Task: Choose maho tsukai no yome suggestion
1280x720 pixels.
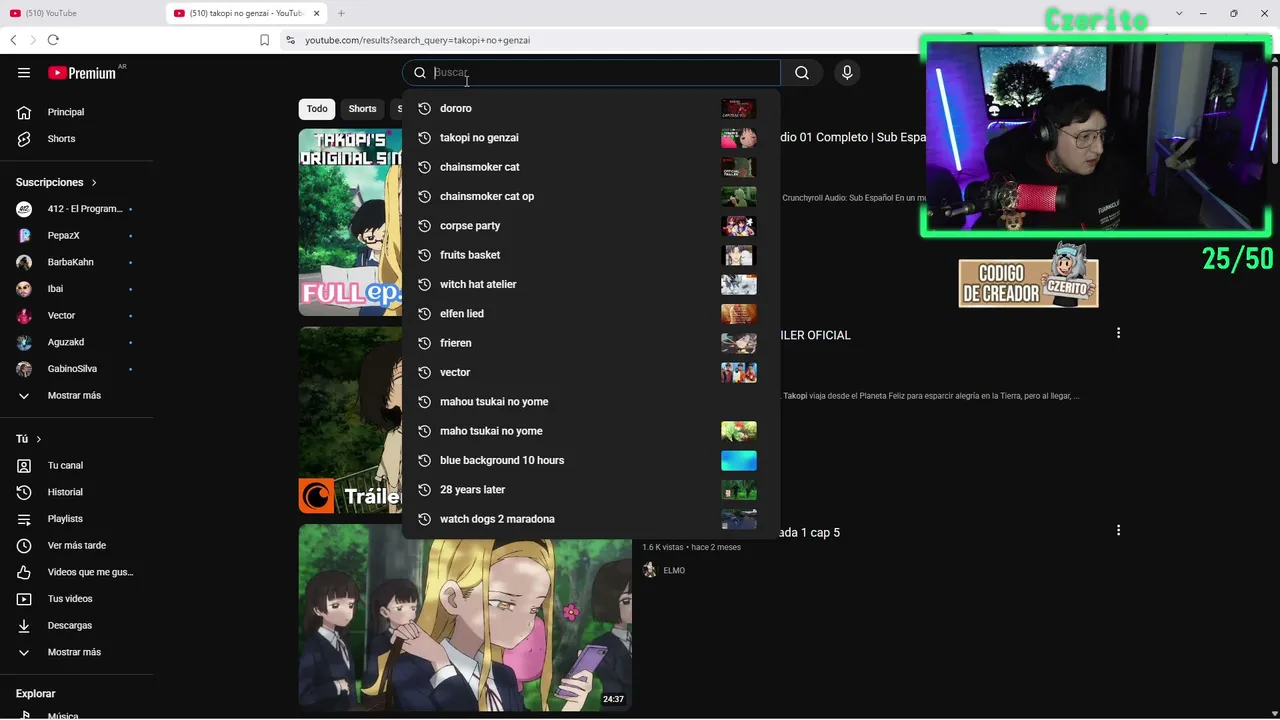Action: click(591, 431)
